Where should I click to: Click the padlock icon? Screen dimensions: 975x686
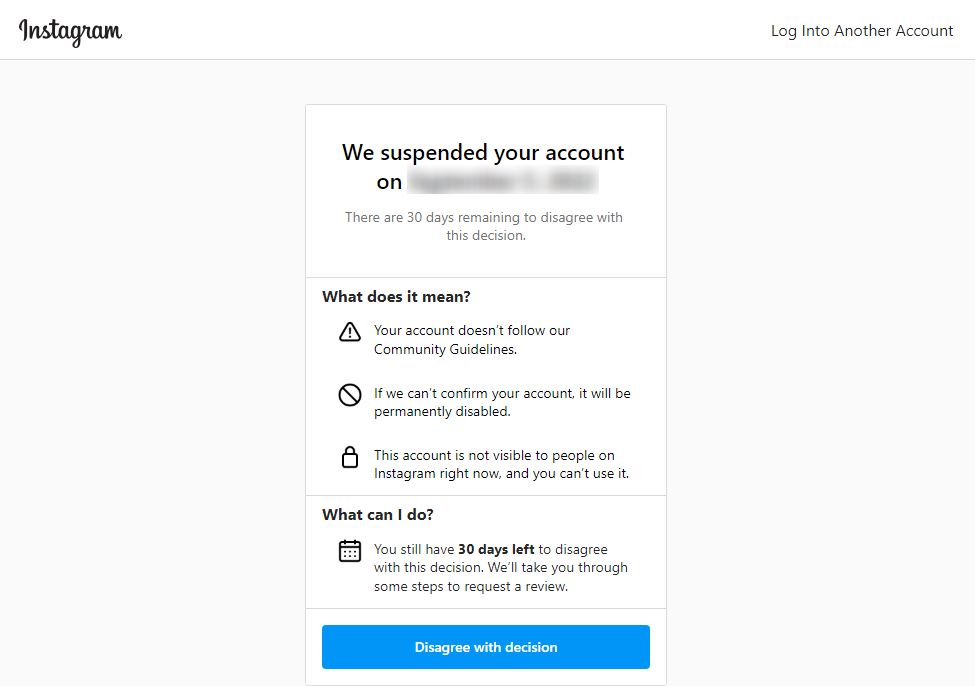pyautogui.click(x=350, y=457)
